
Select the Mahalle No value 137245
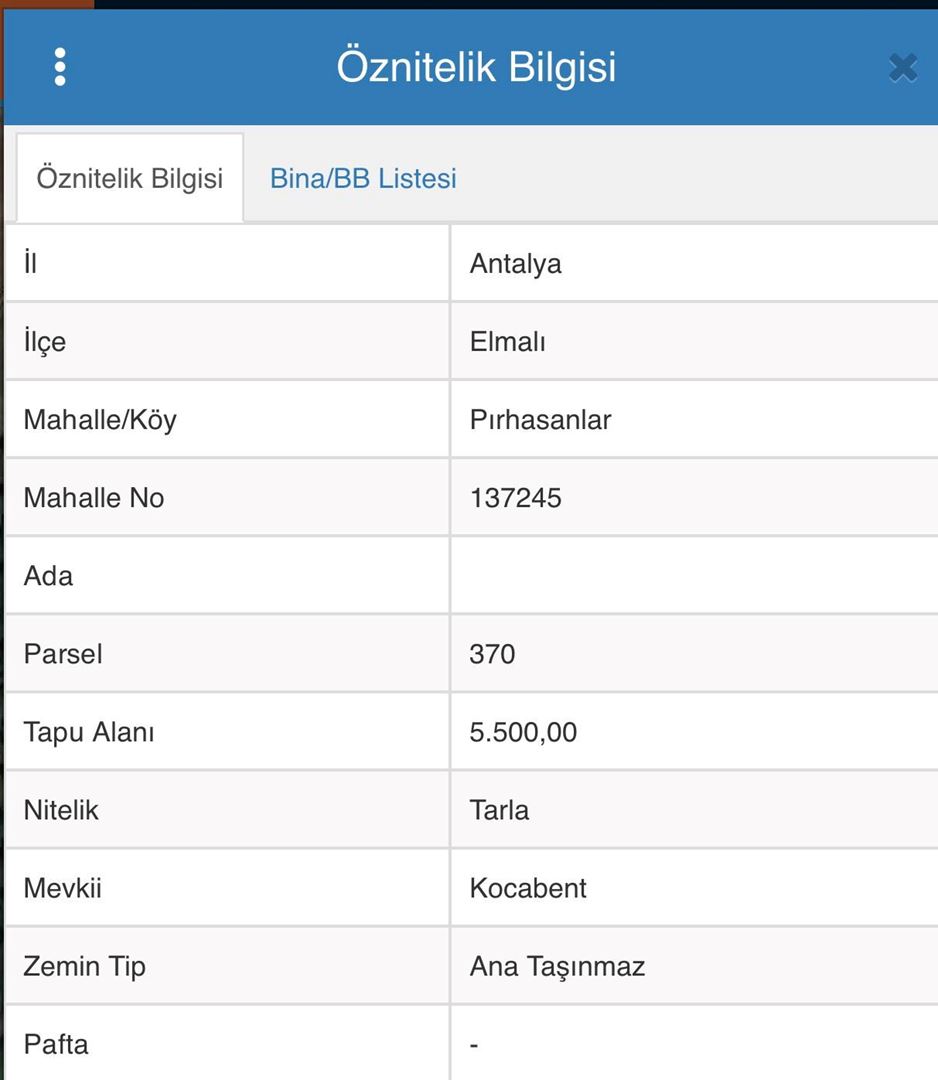[516, 498]
